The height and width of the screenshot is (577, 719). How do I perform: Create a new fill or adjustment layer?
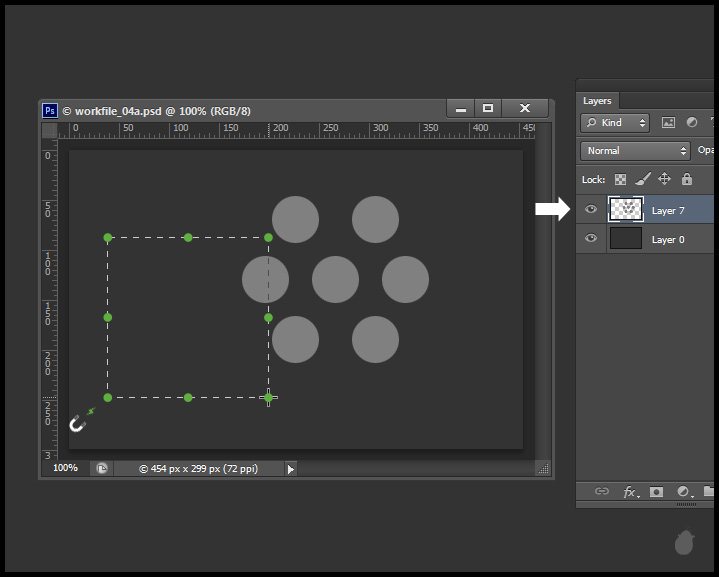click(683, 492)
